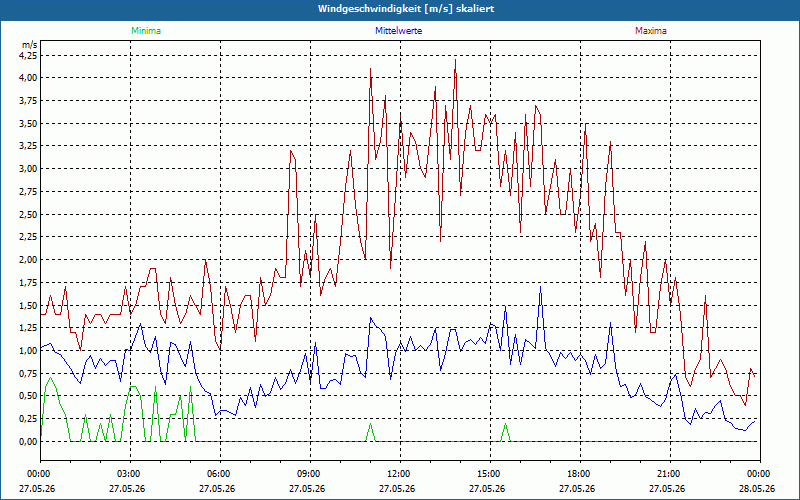
Task: Click the blue Mittelwerte legend label
Action: pos(398,31)
